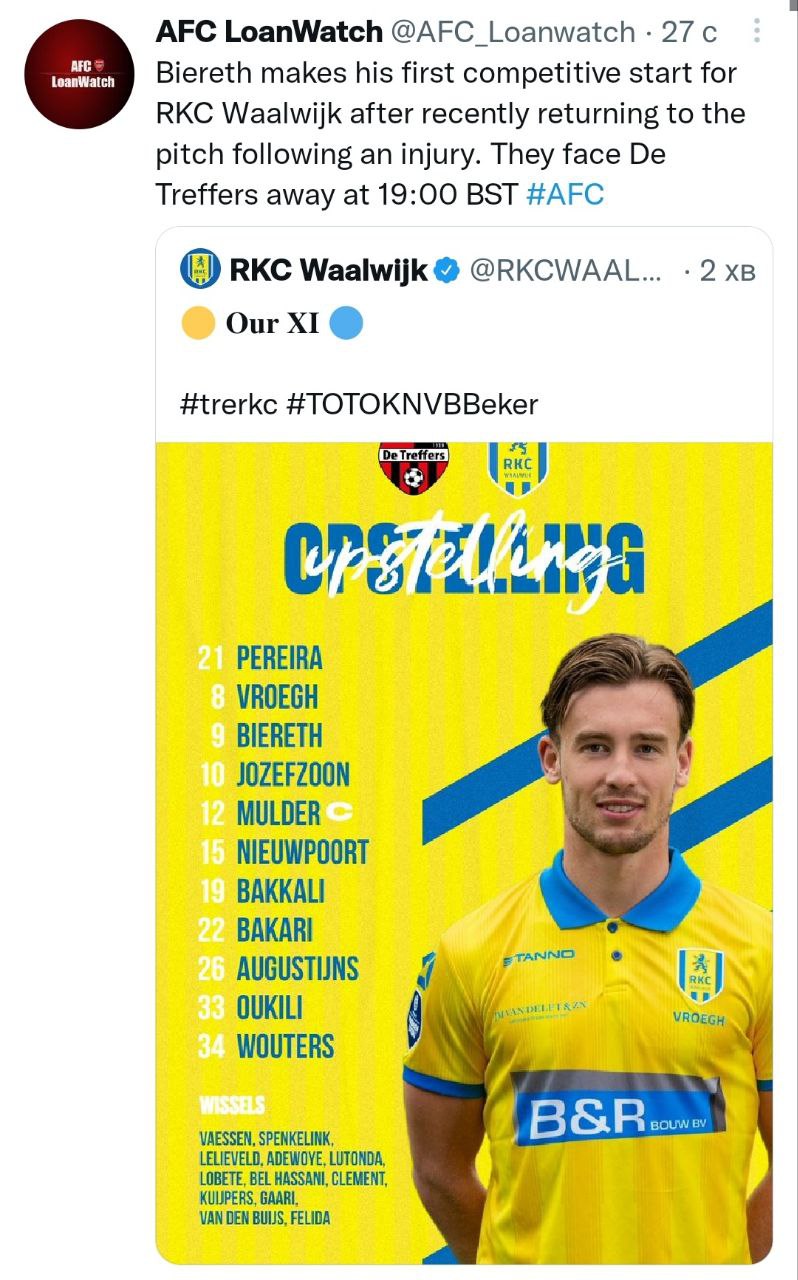The width and height of the screenshot is (798, 1280).
Task: Click the quoted tweet's 2 хв timestamp
Action: tap(727, 270)
